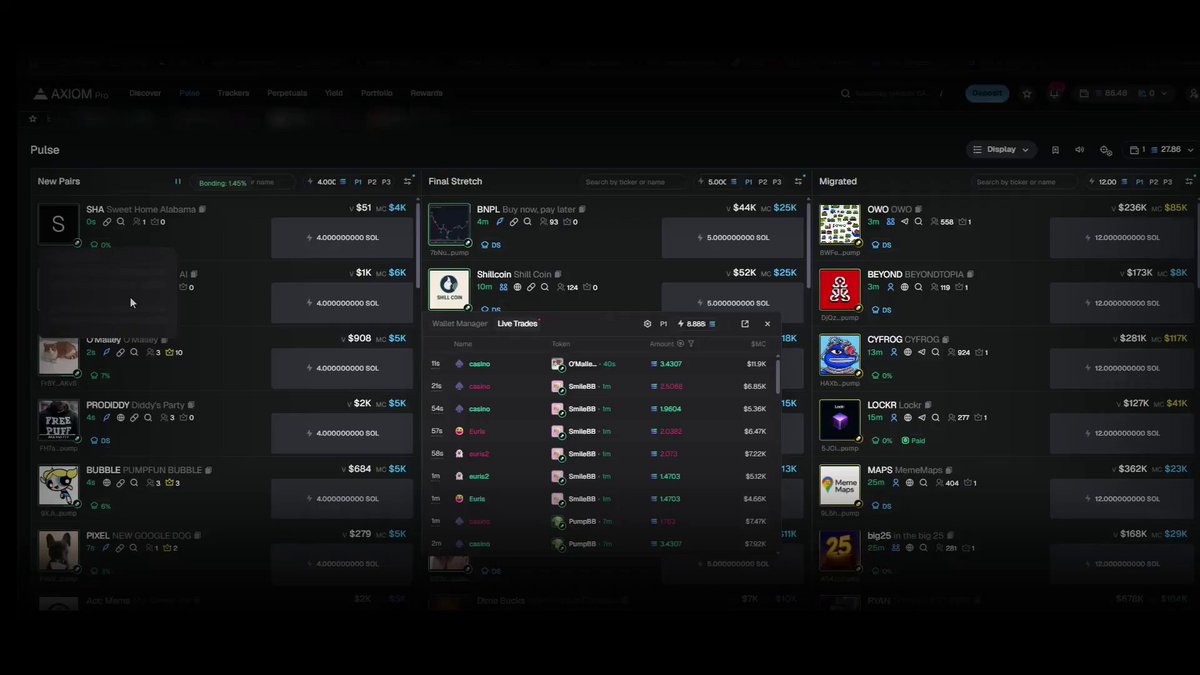Close the Live Trades popup
The height and width of the screenshot is (675, 1200).
(x=767, y=324)
